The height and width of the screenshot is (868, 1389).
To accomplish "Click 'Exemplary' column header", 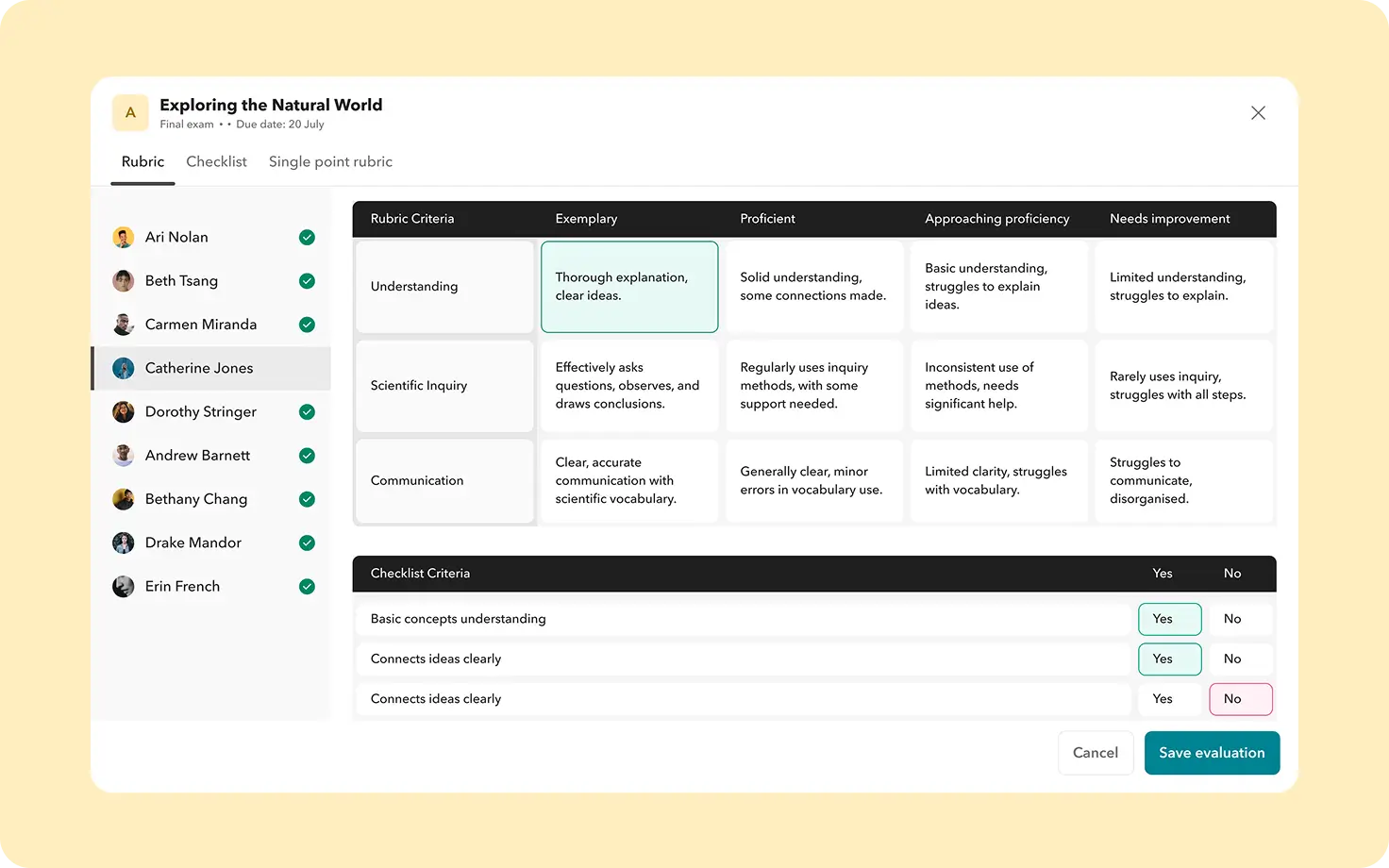I will point(586,219).
